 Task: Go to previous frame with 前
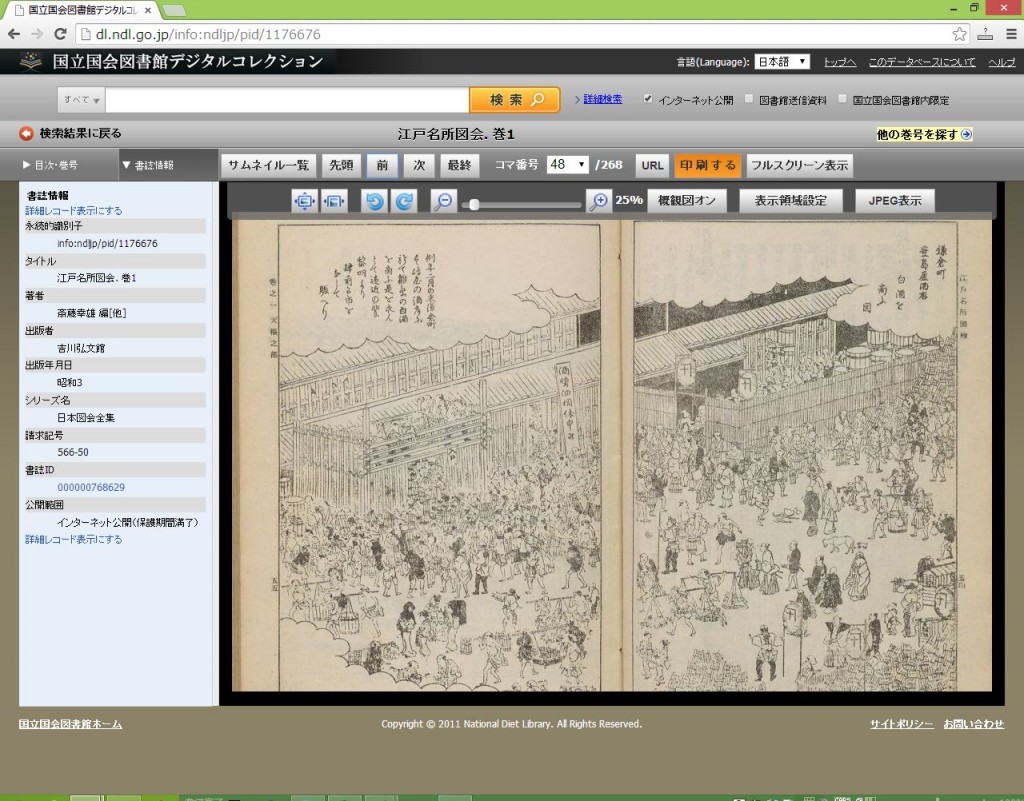click(x=382, y=165)
